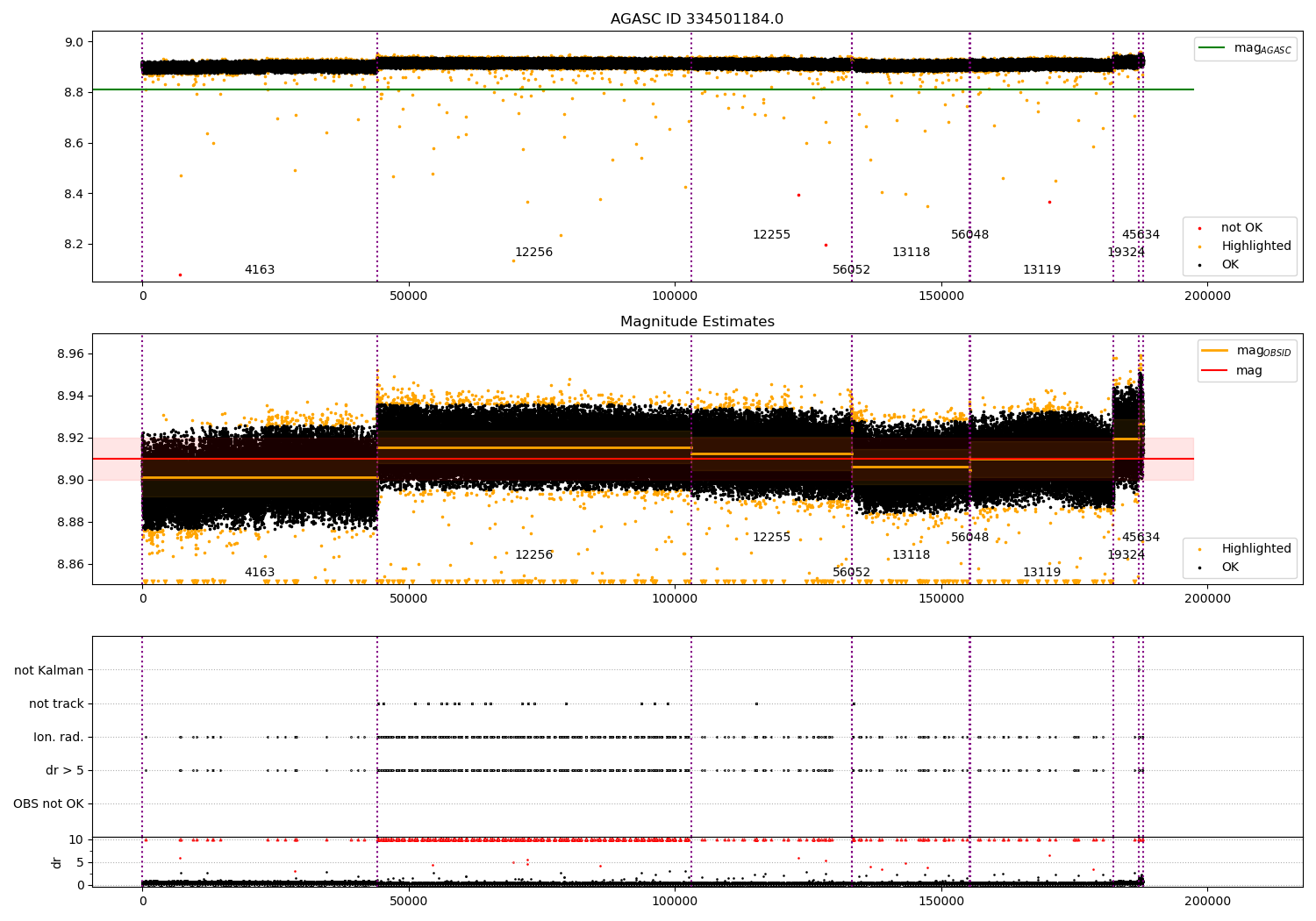Click obsid label 56052 in Magnitude Estimates plot
Image resolution: width=1316 pixels, height=921 pixels.
[x=851, y=573]
